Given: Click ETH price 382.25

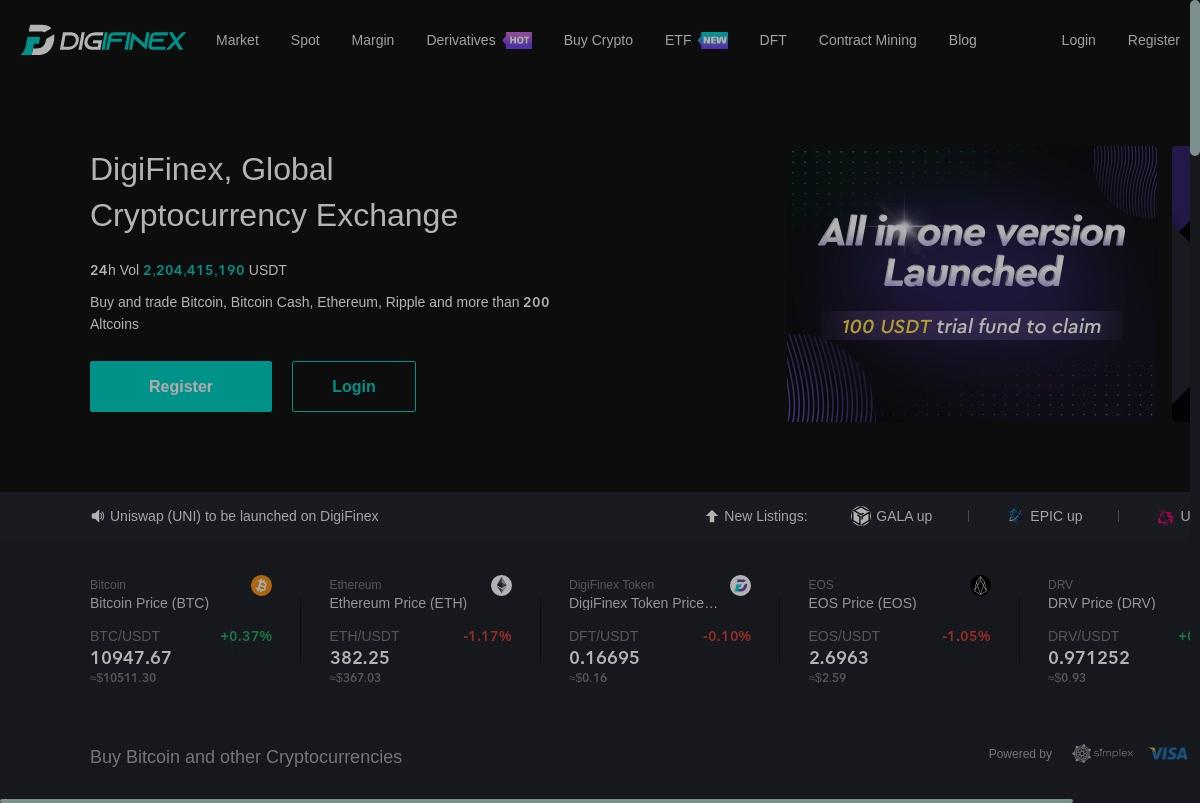Looking at the screenshot, I should coord(359,658).
